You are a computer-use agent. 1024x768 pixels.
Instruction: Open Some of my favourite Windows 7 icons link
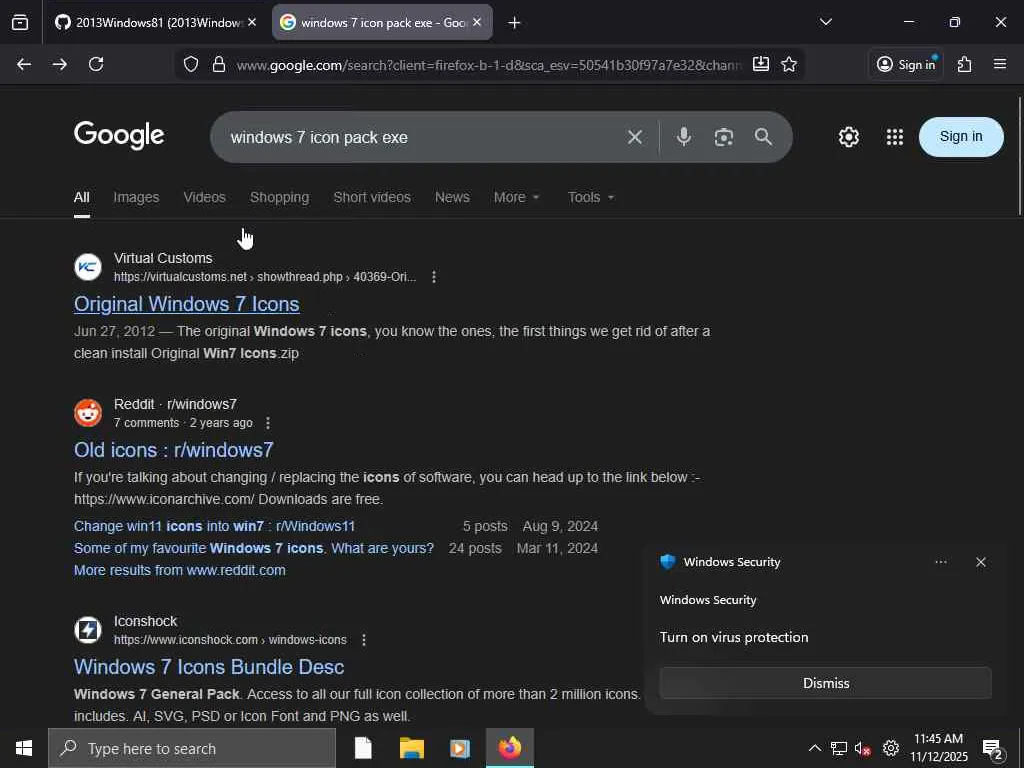pos(253,549)
